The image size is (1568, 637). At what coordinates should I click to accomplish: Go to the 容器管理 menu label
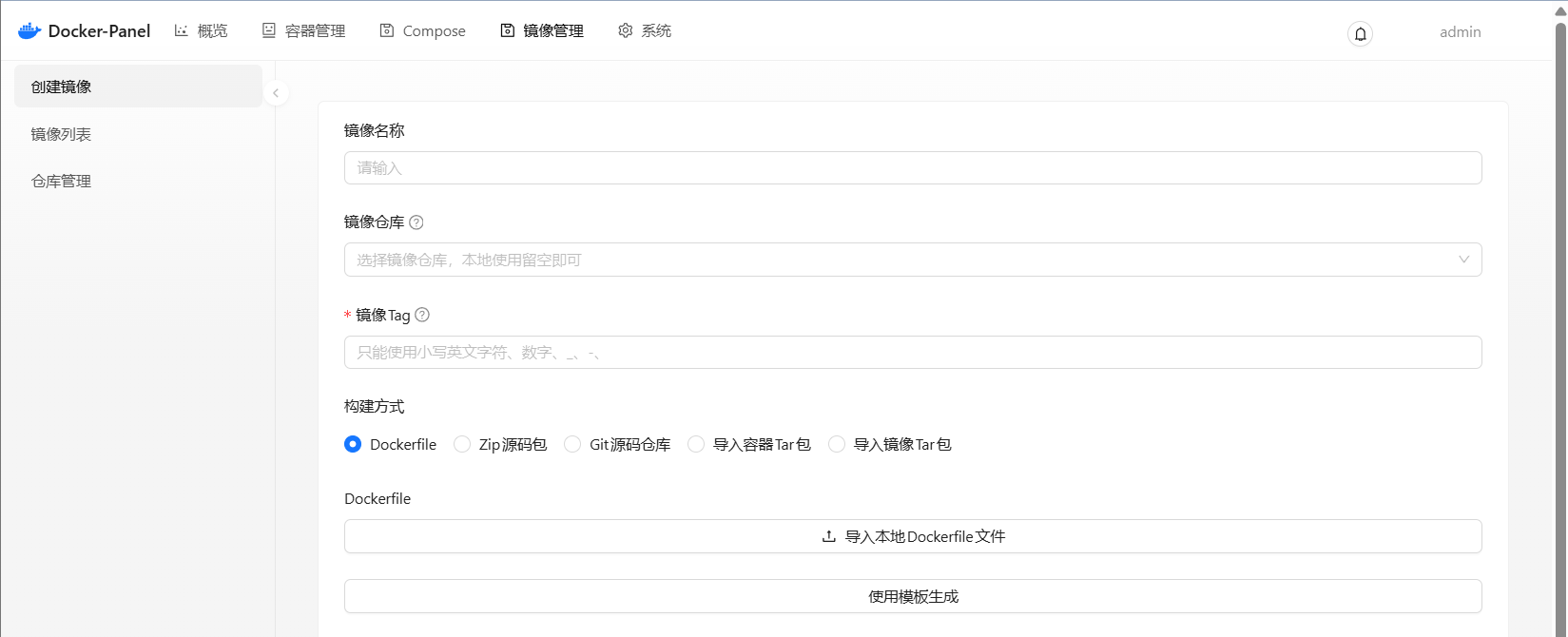click(x=316, y=31)
